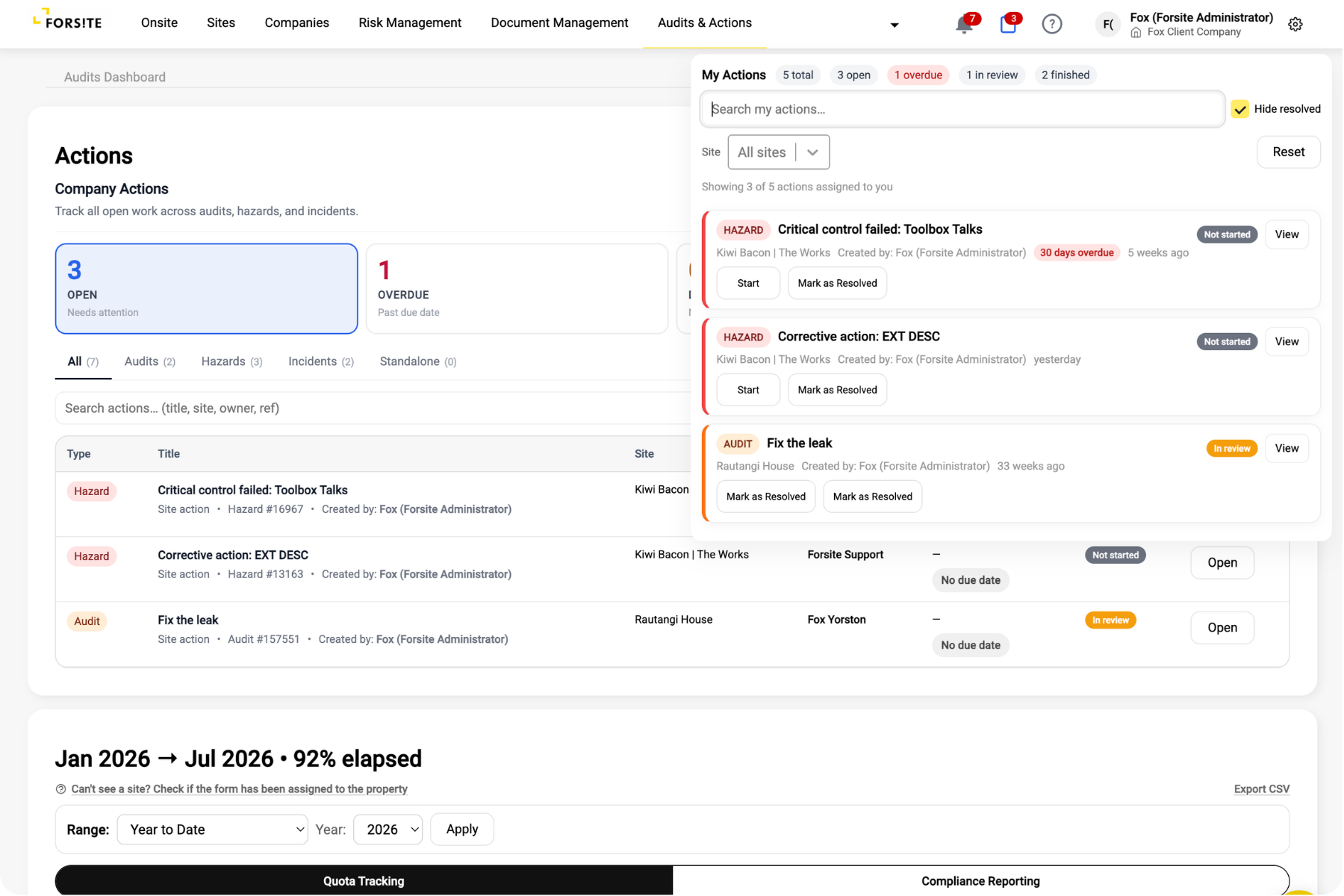This screenshot has width=1344, height=896.
Task: Click the Type column header
Action: [x=78, y=454]
